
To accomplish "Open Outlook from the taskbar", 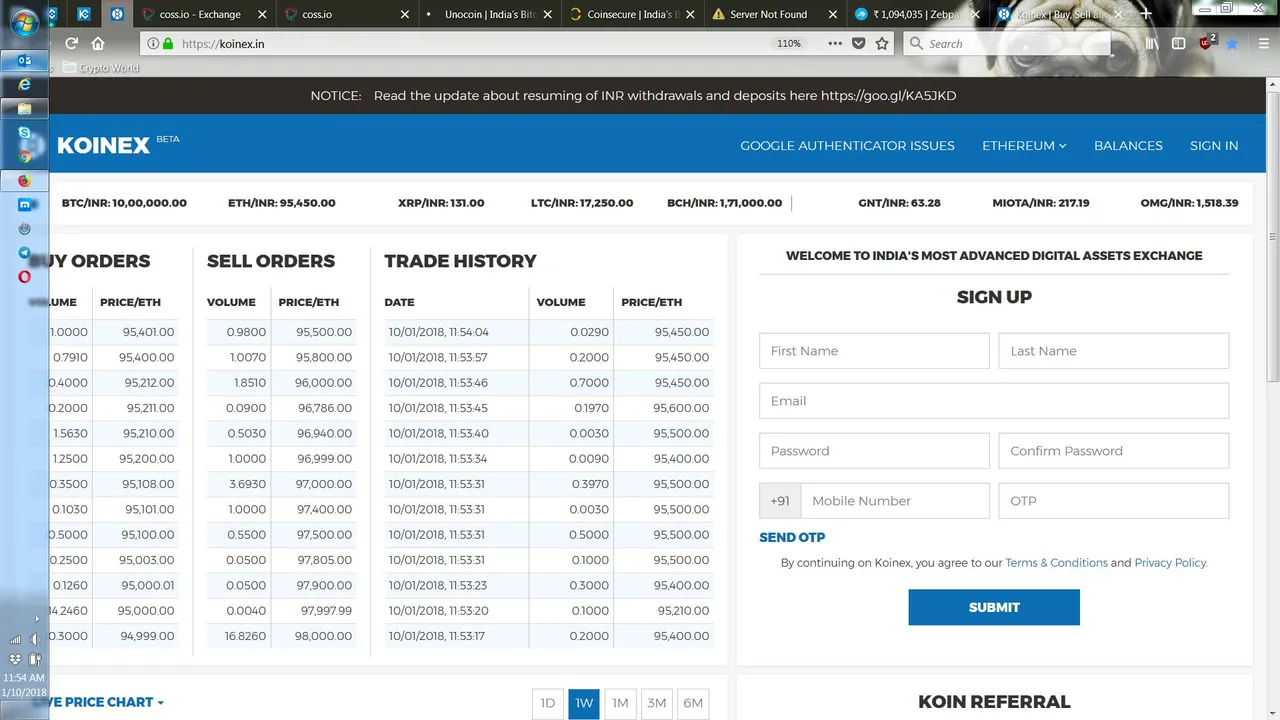I will [24, 61].
